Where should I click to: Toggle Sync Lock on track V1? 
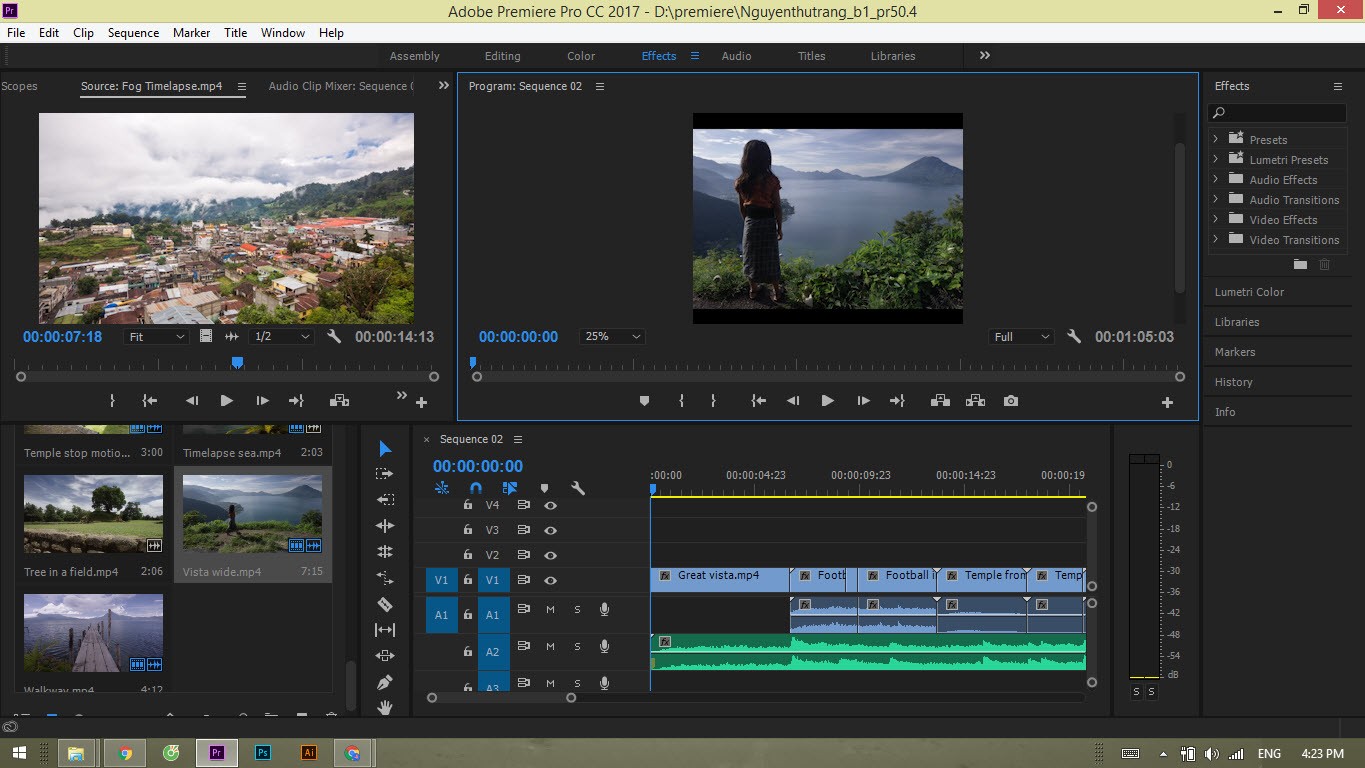523,580
